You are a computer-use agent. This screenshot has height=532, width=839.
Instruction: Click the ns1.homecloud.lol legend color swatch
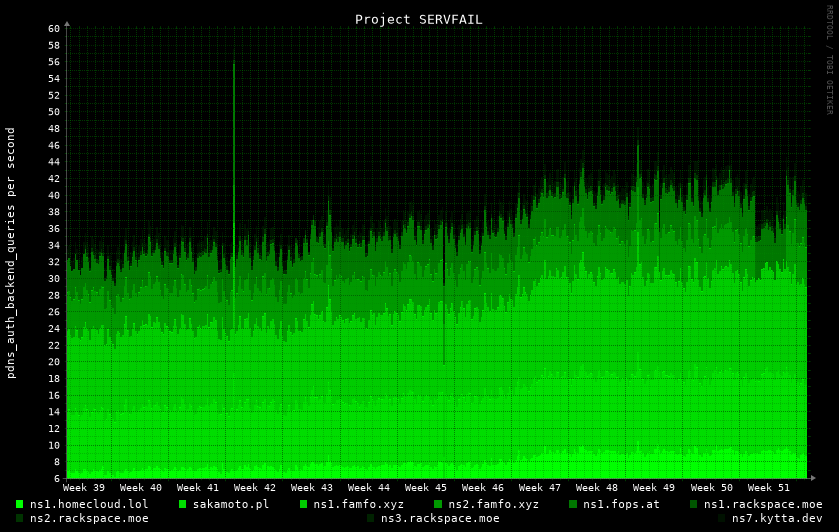click(x=20, y=504)
